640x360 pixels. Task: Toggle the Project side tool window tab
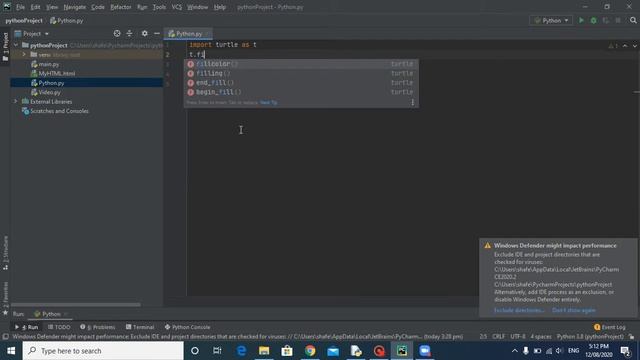pyautogui.click(x=5, y=47)
